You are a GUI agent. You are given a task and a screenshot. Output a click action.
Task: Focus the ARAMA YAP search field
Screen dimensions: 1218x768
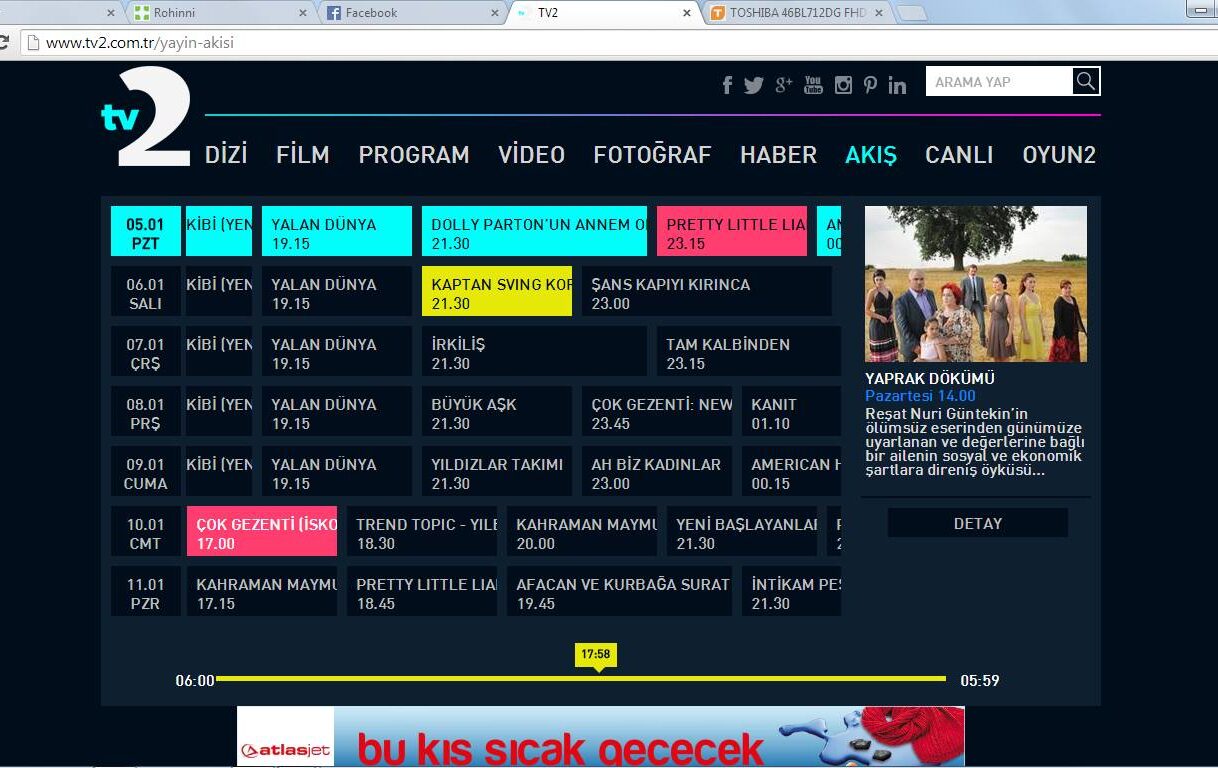click(x=999, y=82)
